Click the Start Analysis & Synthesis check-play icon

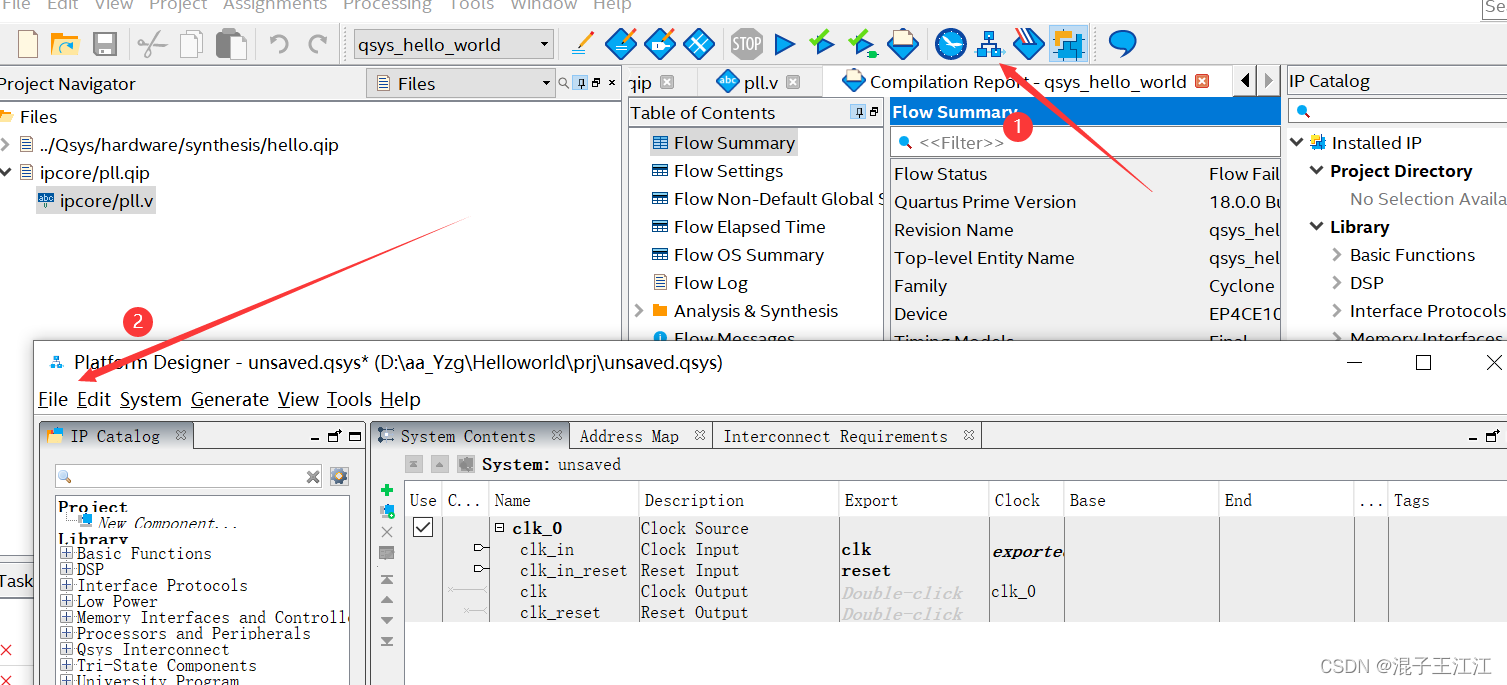pyautogui.click(x=821, y=44)
